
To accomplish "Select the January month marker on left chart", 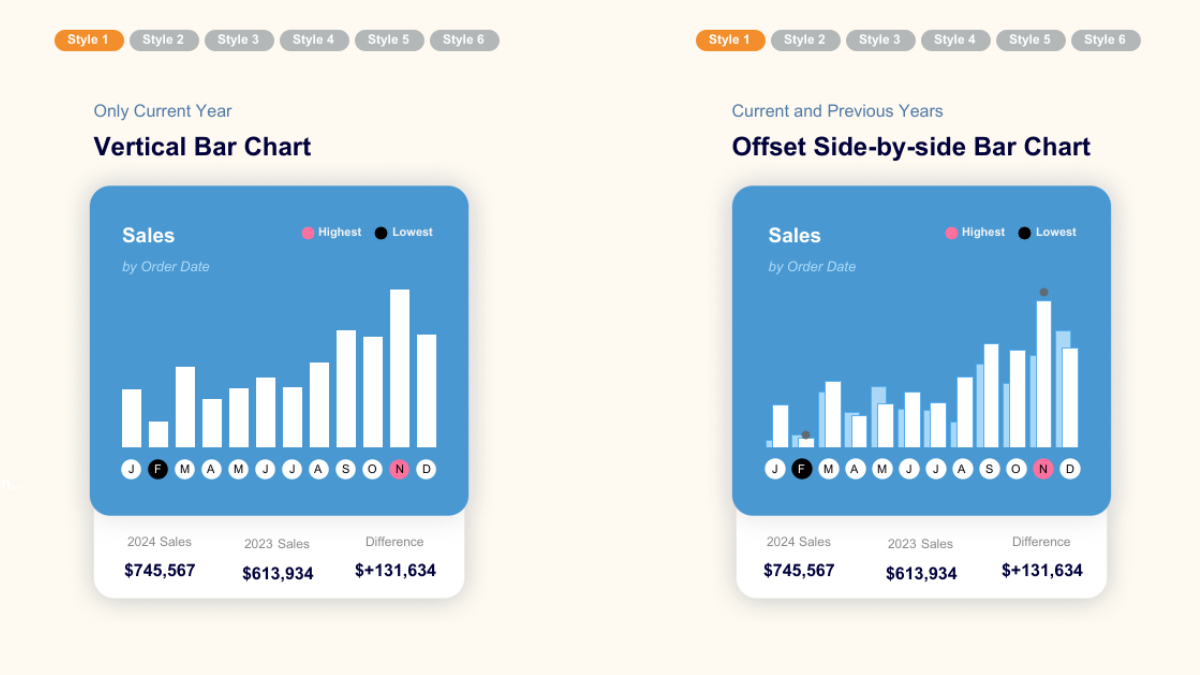I will (x=131, y=469).
